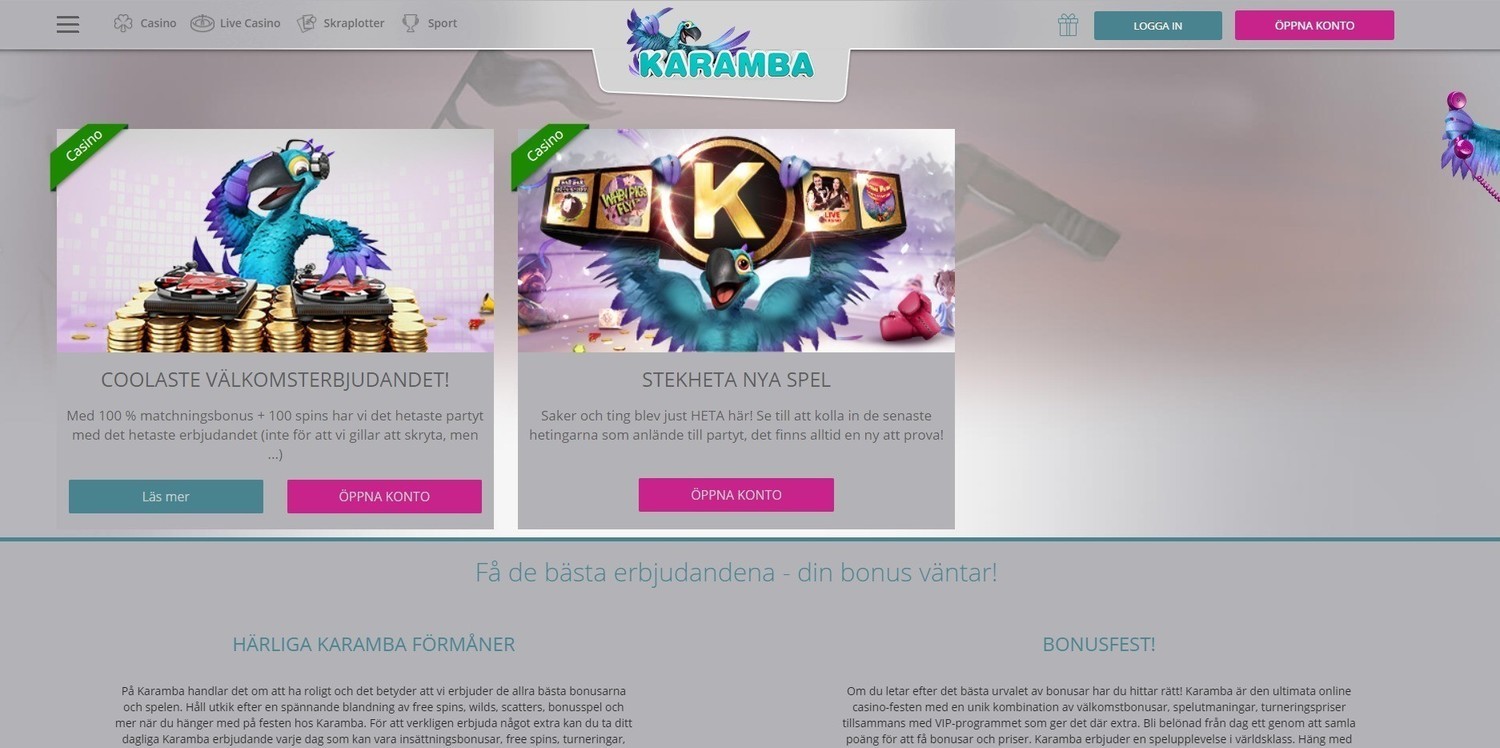Click the Skraplotter cards icon
This screenshot has height=748, width=1500.
(307, 24)
